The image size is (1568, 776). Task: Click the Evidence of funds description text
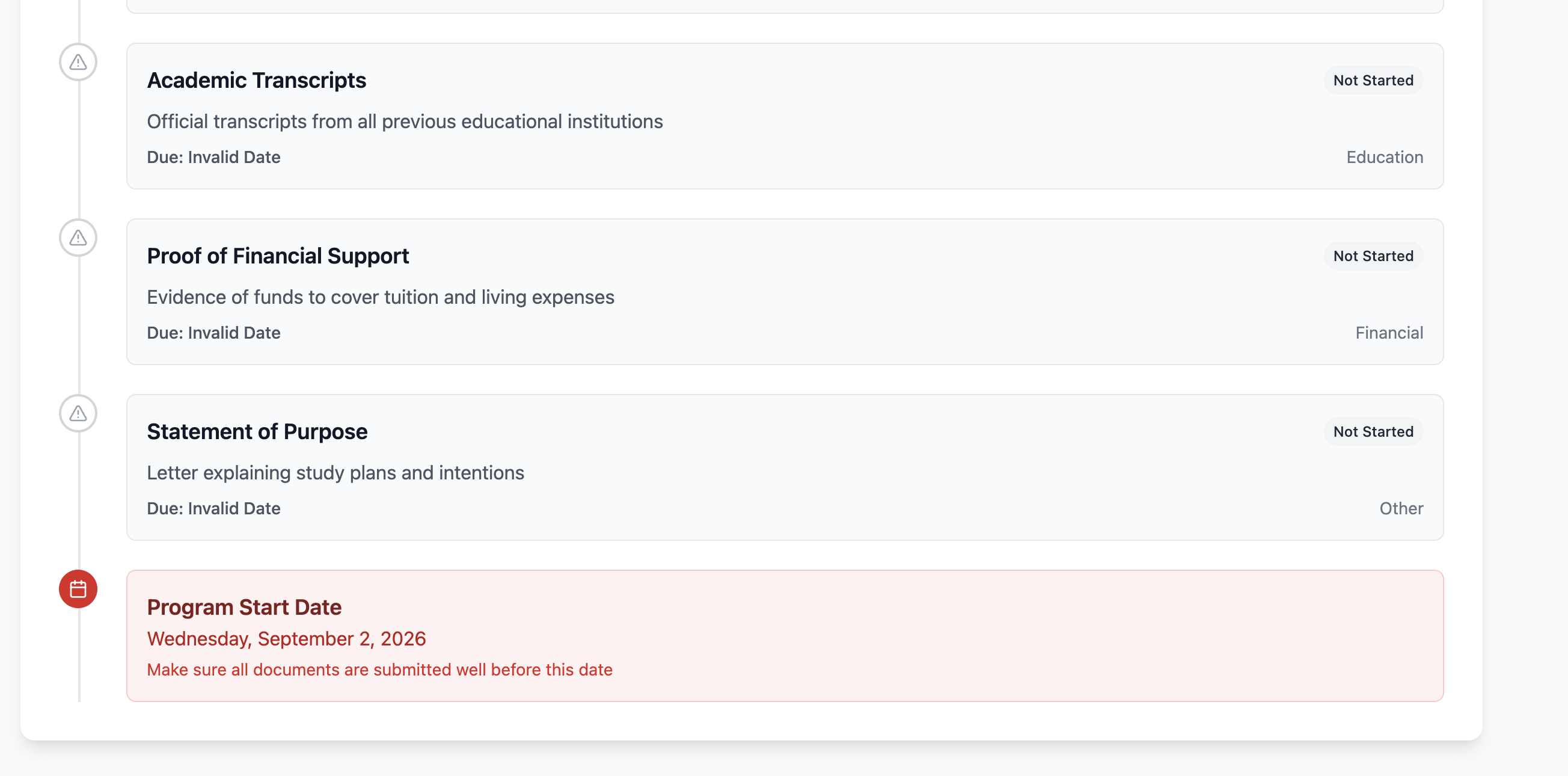(x=381, y=297)
